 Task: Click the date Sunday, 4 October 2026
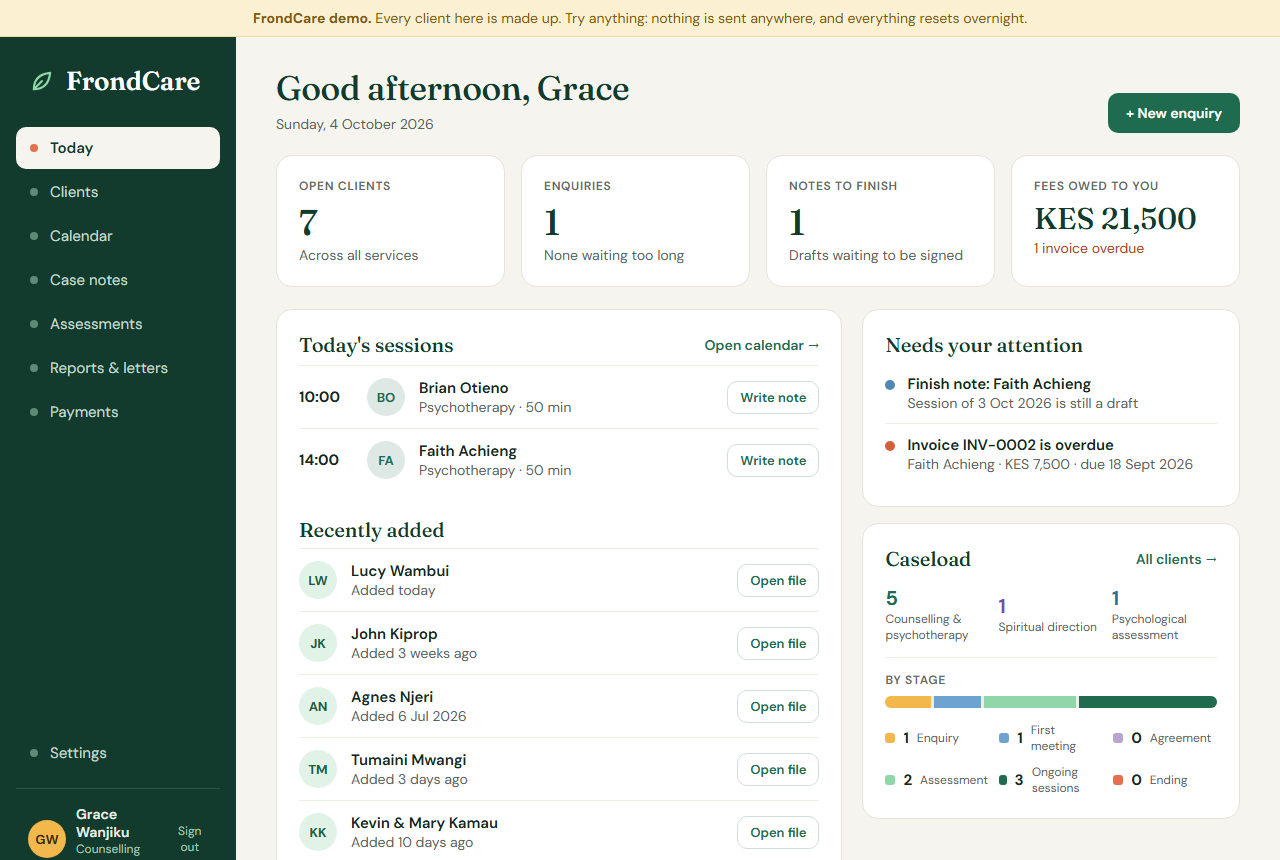tap(355, 125)
